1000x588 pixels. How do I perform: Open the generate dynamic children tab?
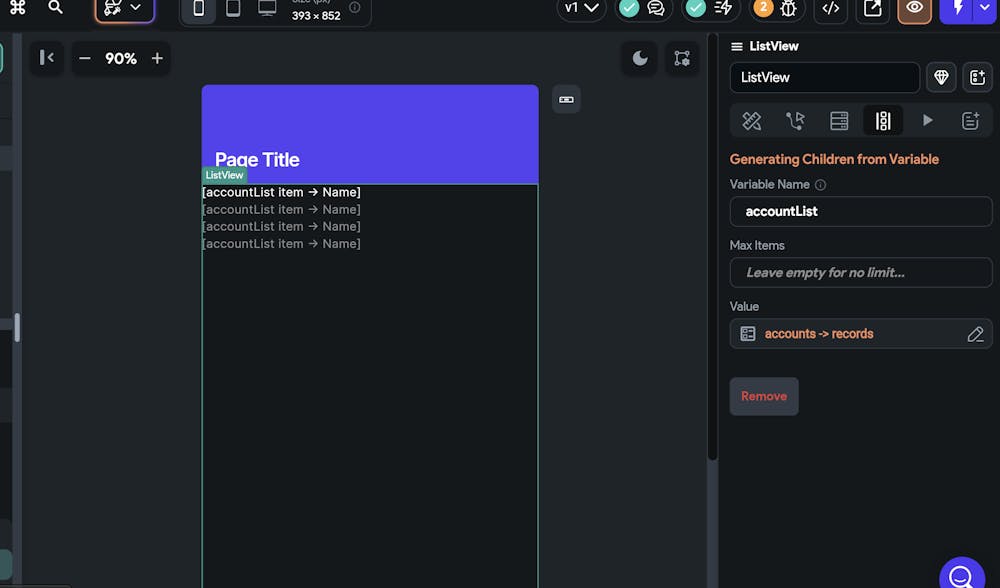(883, 121)
